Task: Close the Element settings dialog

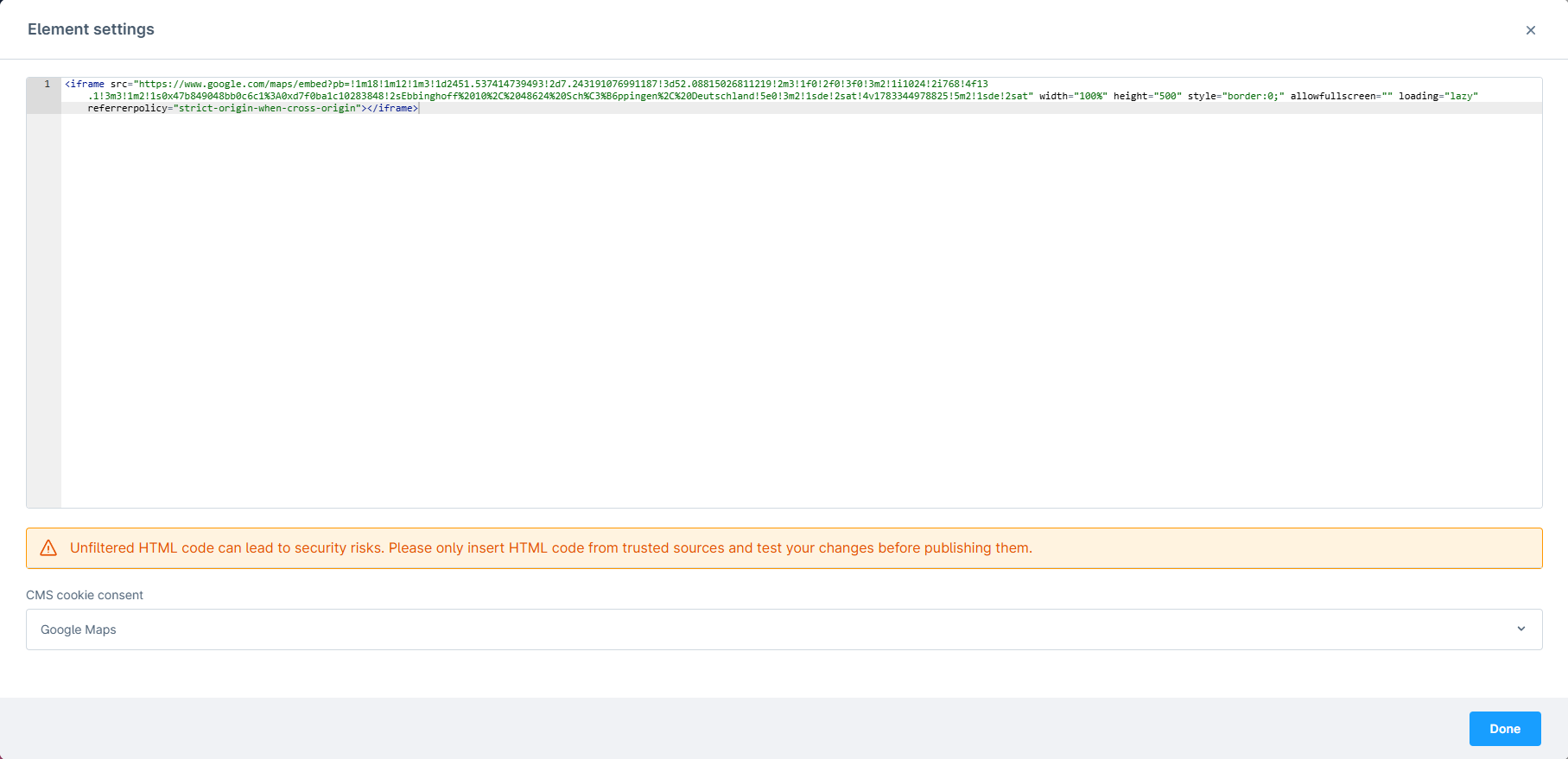Action: [x=1530, y=30]
